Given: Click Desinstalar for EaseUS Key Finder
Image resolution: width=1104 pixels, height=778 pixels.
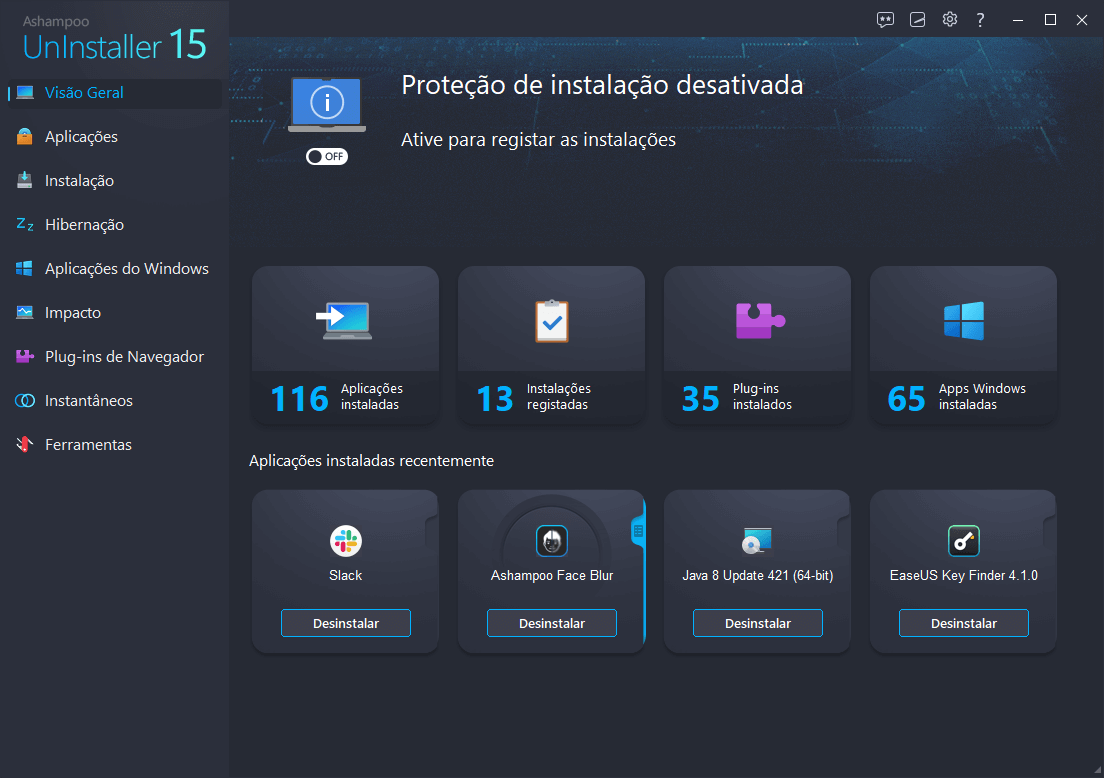Looking at the screenshot, I should click(964, 623).
